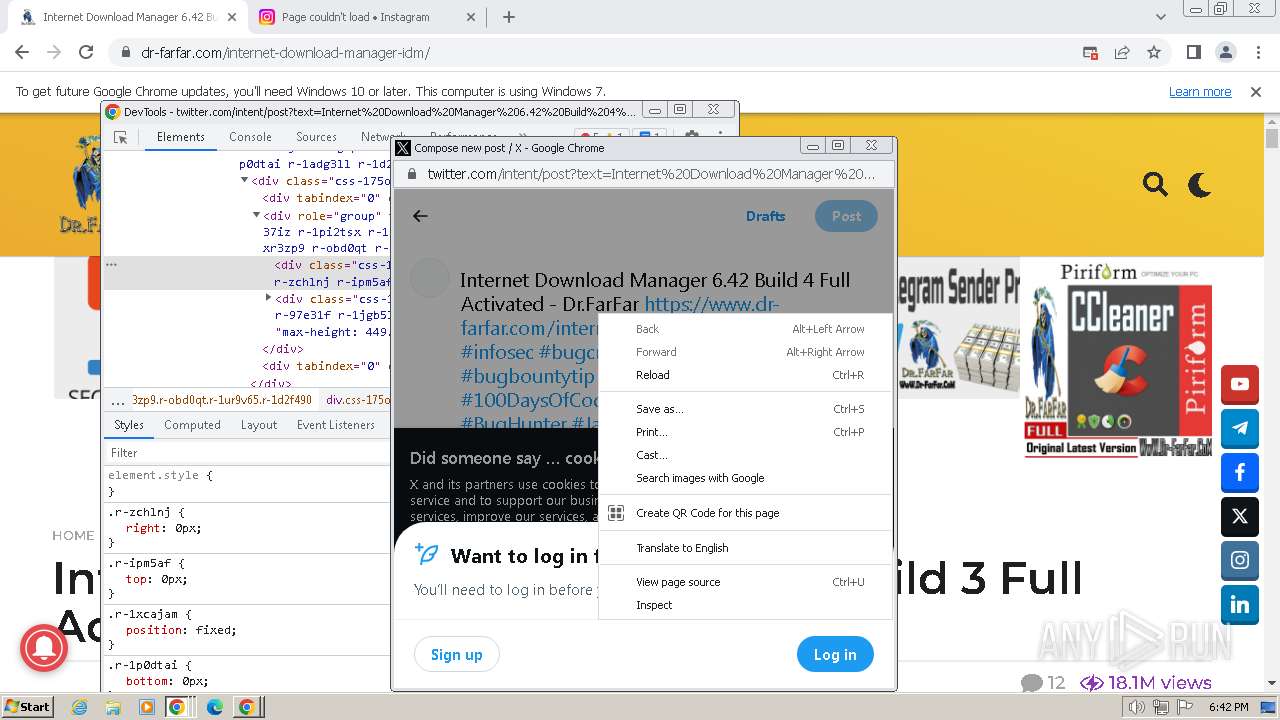Screen dimensions: 1280x720
Task: Bookmark this page with the star icon
Action: tap(1154, 52)
